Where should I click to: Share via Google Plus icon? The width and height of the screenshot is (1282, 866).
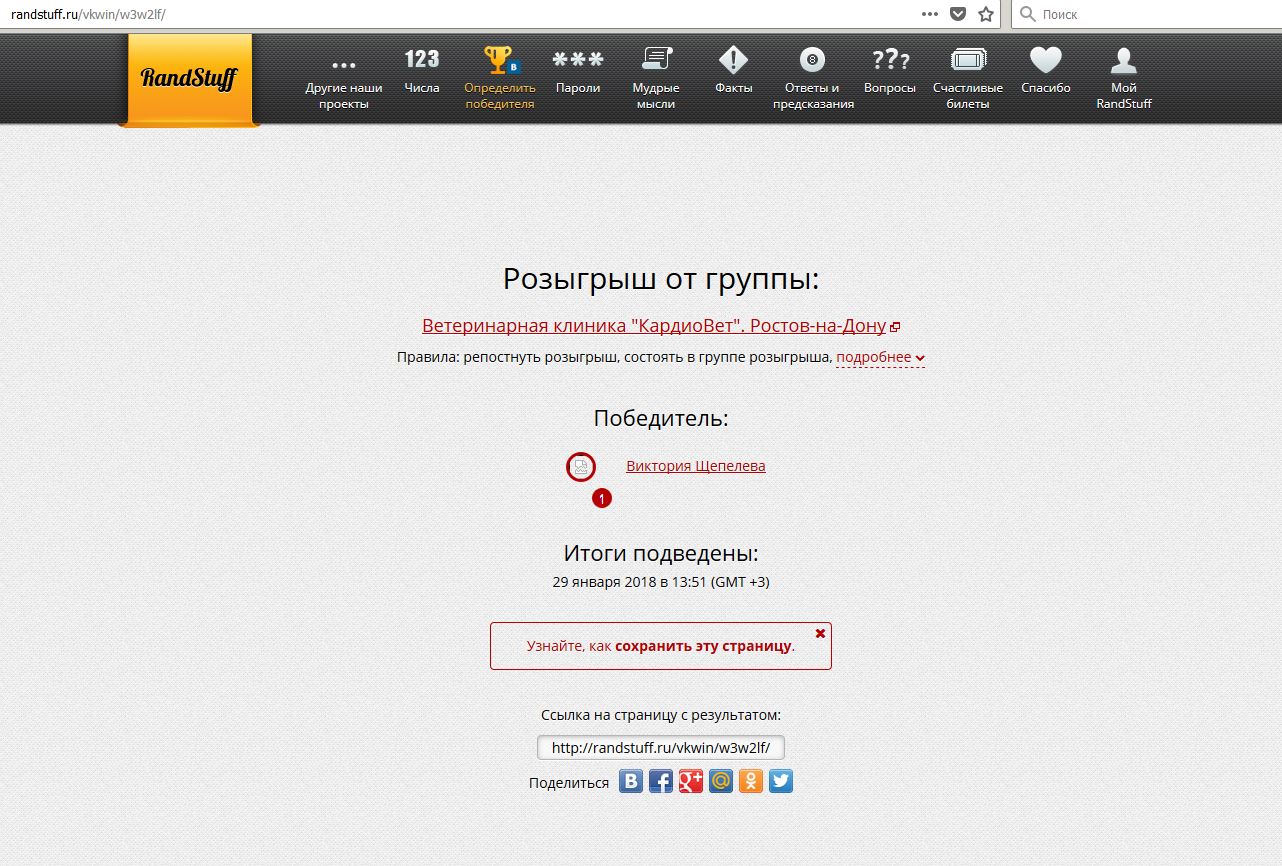pyautogui.click(x=691, y=781)
